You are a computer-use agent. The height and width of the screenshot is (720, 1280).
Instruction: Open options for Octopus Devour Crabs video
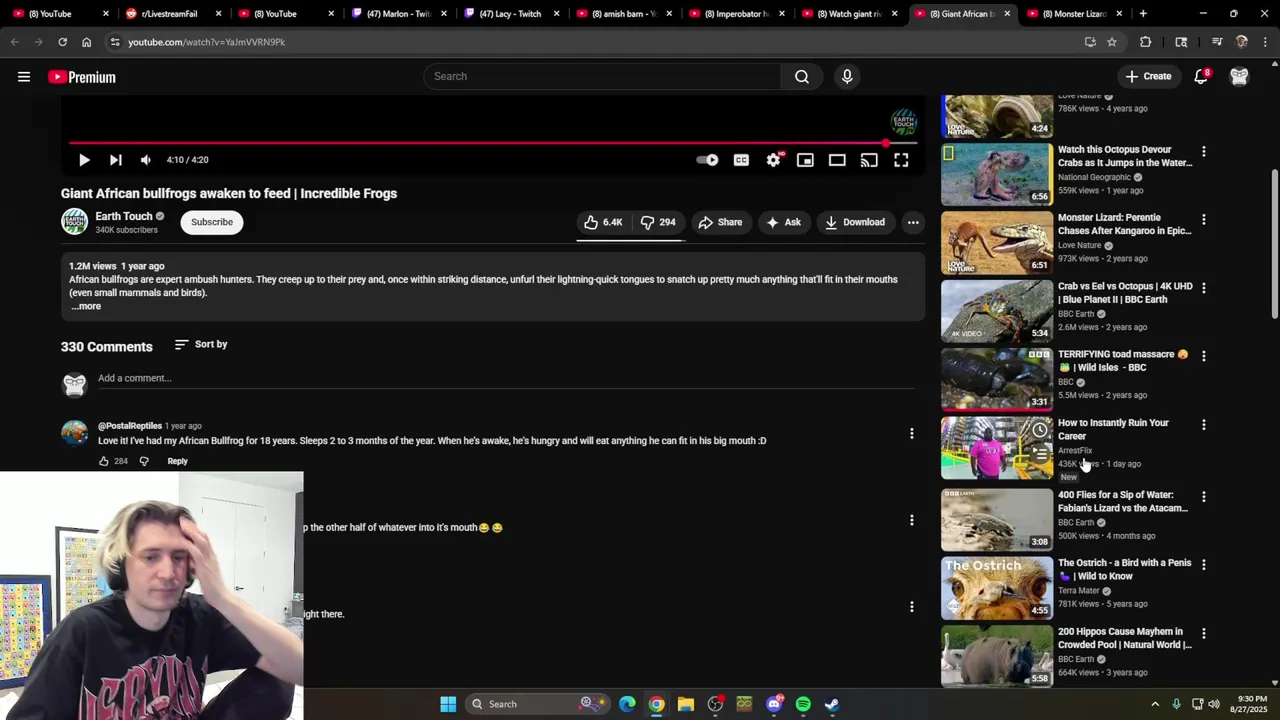pyautogui.click(x=1203, y=151)
